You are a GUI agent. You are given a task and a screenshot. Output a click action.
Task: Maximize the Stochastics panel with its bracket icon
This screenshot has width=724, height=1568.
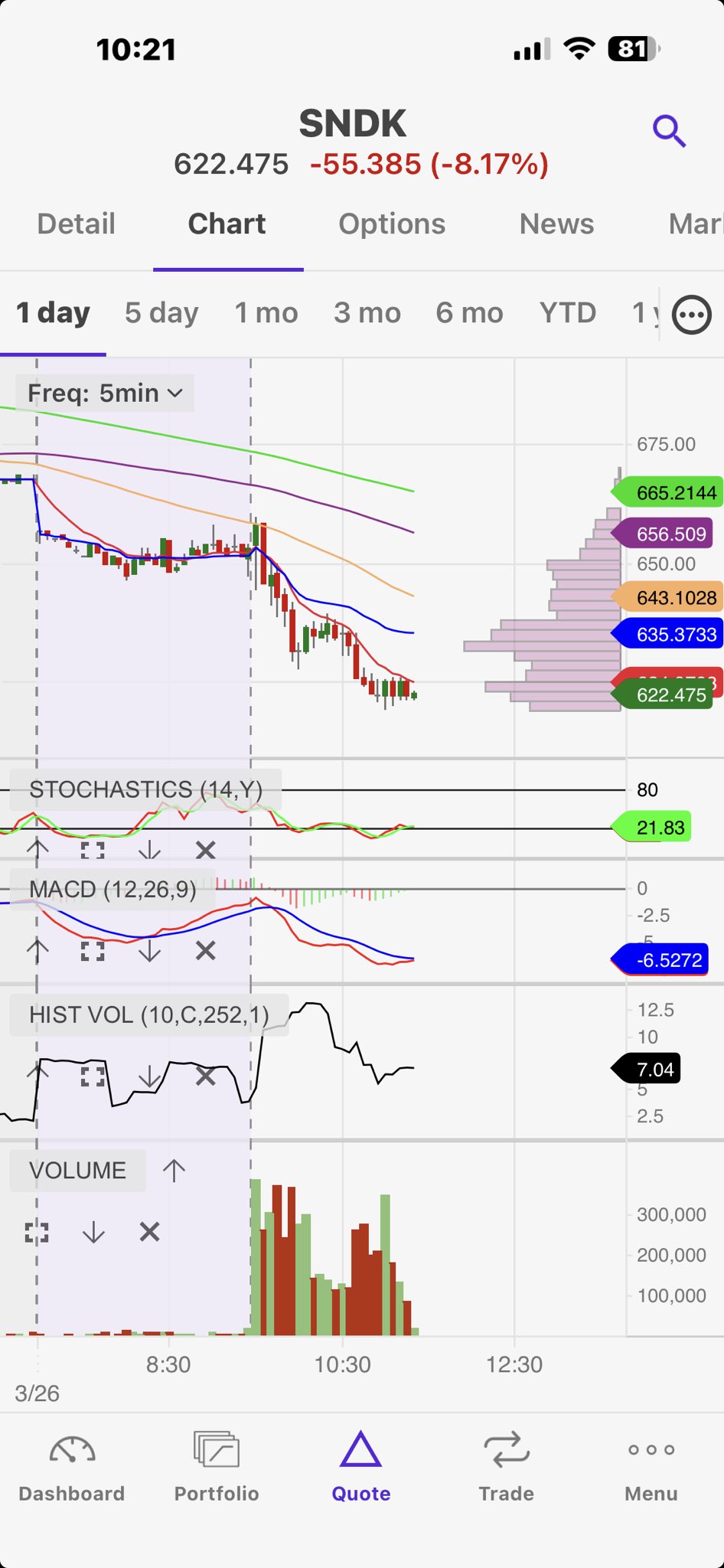tap(93, 850)
